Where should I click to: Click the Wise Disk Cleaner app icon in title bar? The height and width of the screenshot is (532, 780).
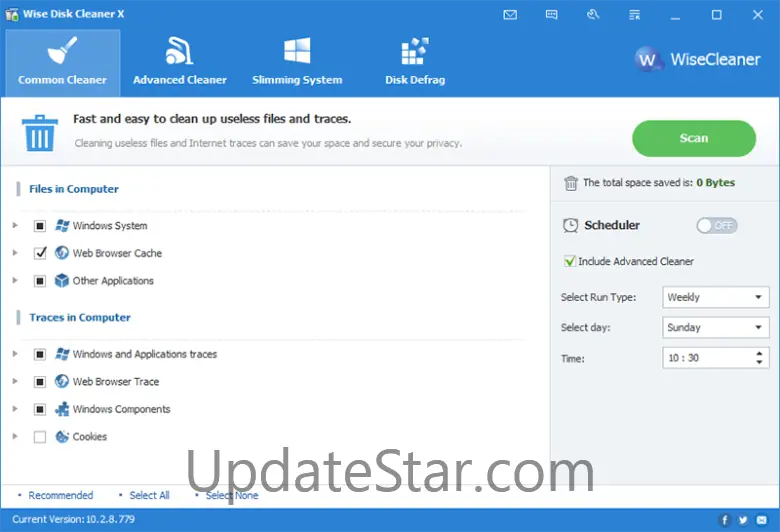click(11, 14)
